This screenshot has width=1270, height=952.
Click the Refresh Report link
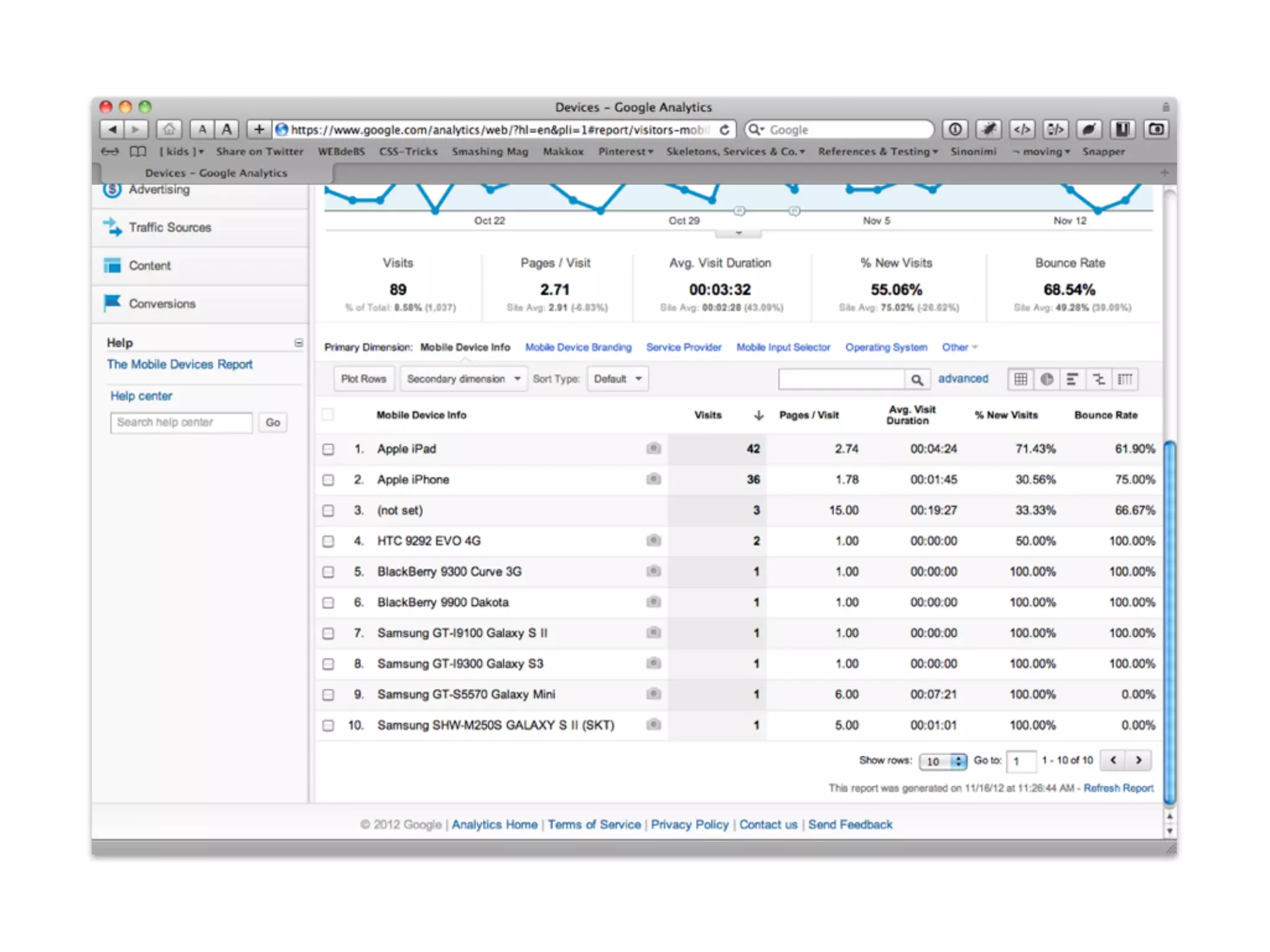point(1118,788)
